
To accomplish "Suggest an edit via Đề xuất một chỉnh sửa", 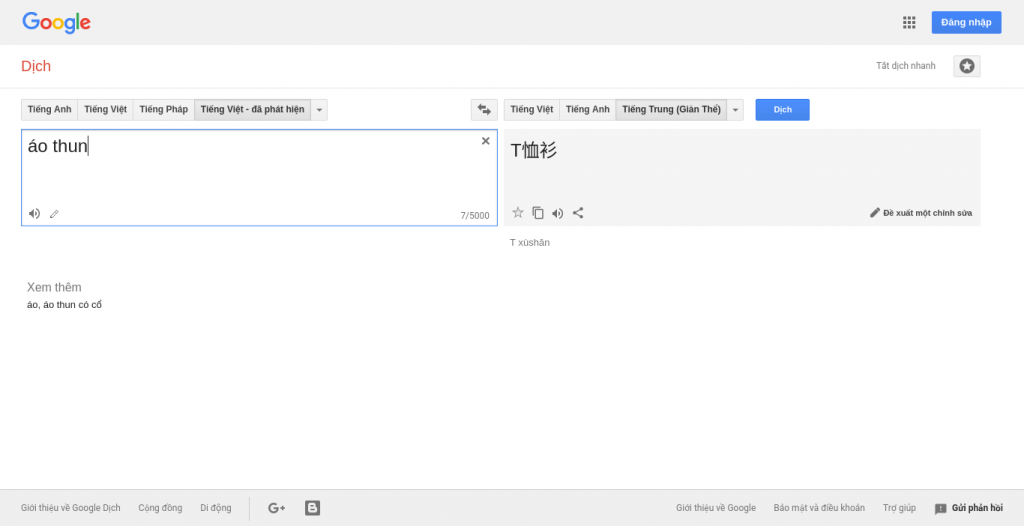I will pos(921,213).
